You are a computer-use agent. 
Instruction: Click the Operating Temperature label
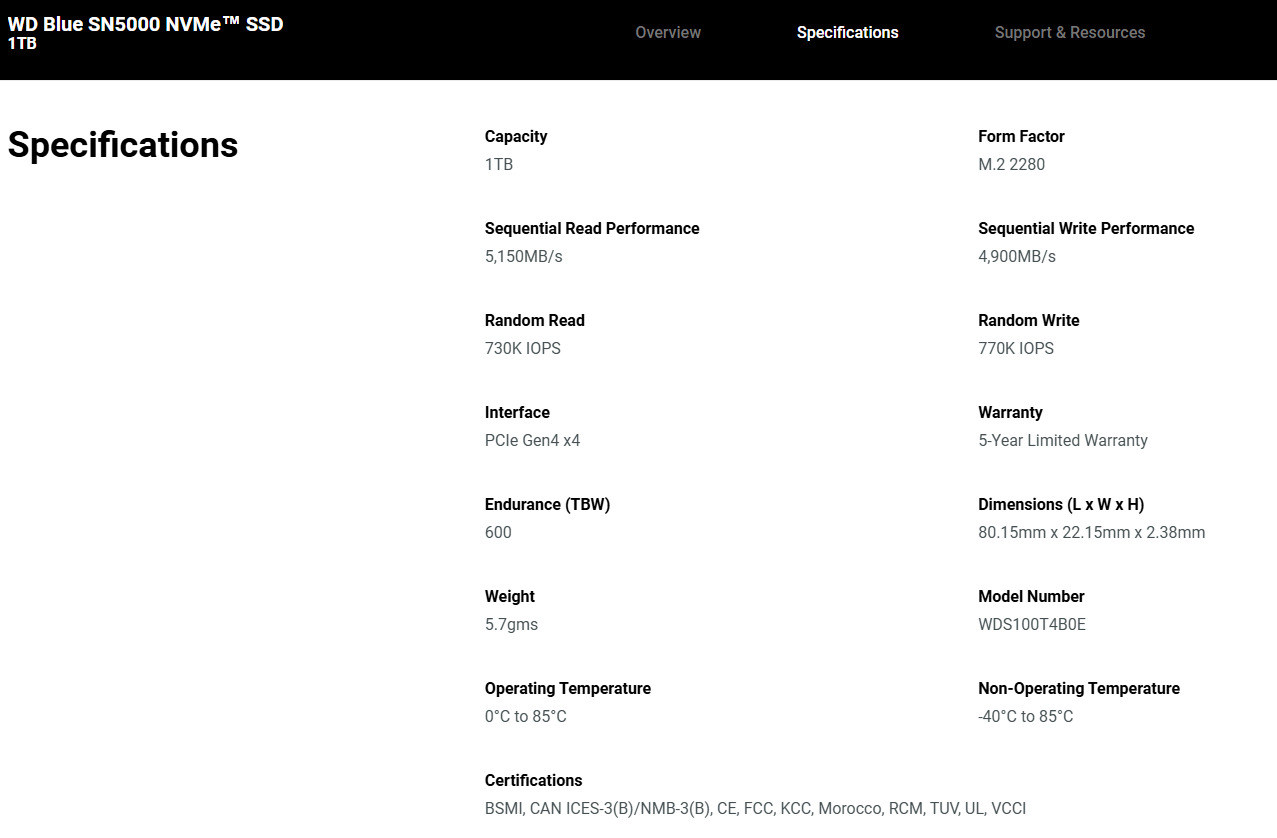point(567,689)
